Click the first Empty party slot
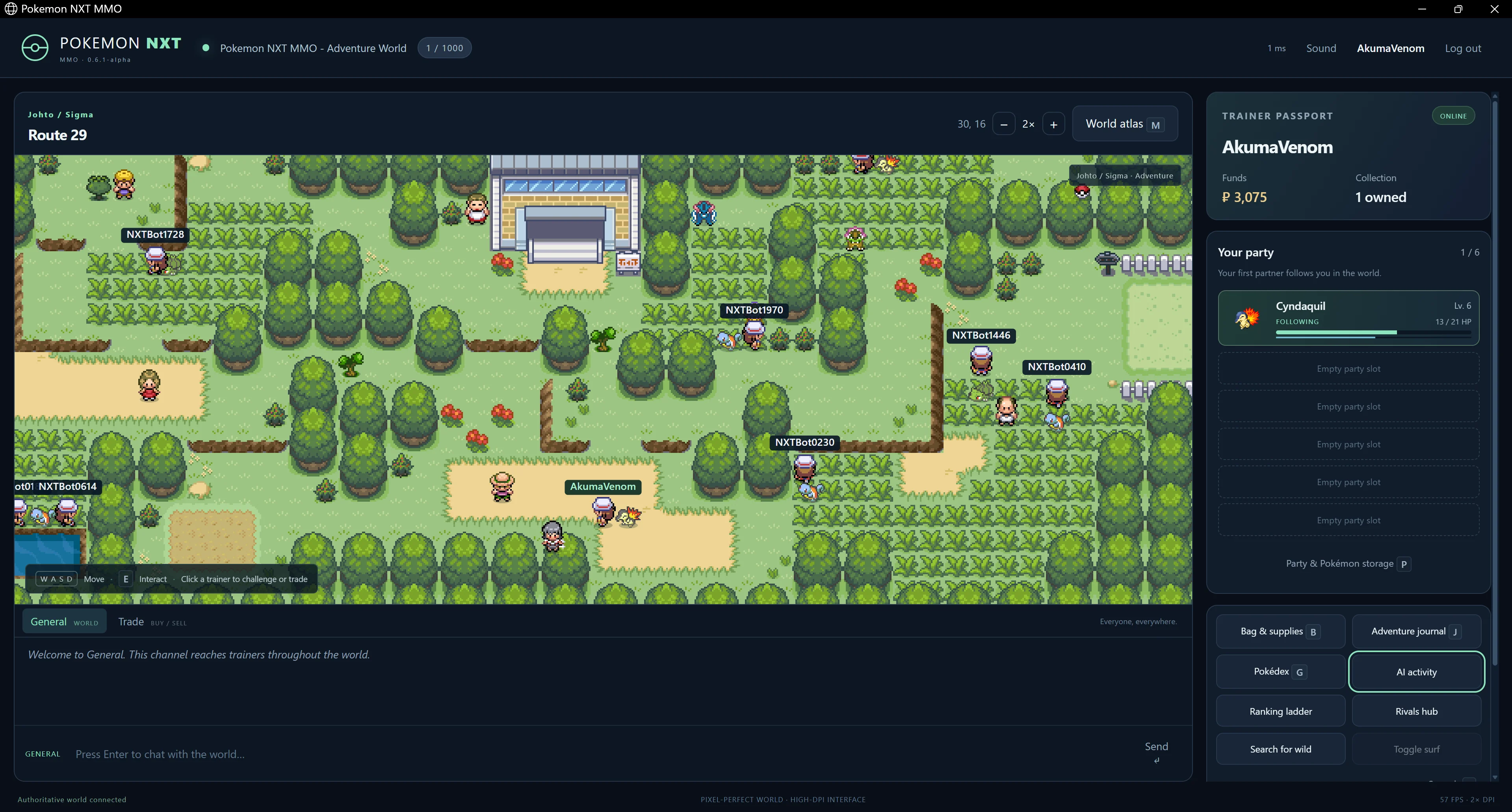 coord(1348,369)
